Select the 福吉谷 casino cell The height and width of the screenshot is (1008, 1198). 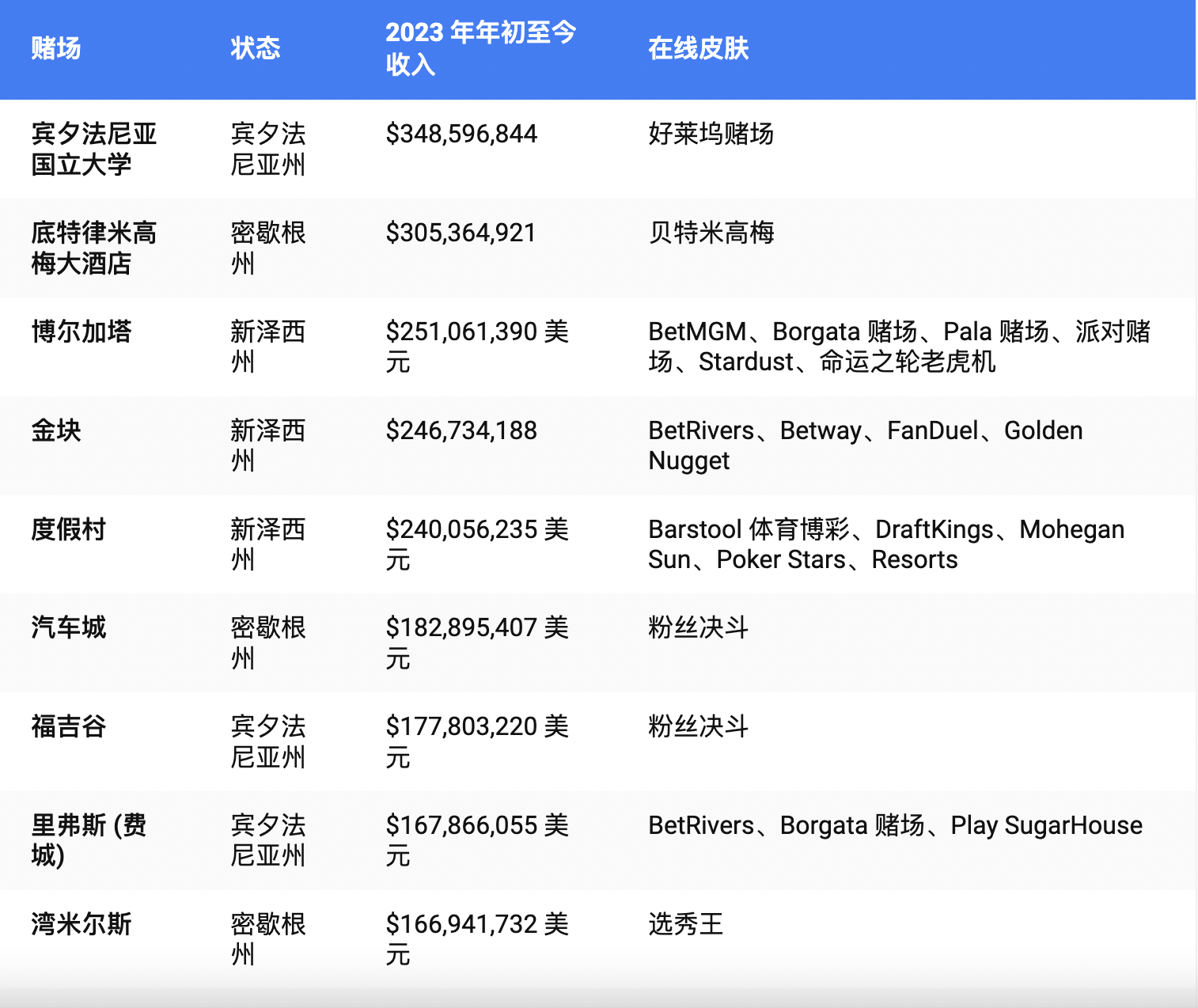pyautogui.click(x=69, y=726)
